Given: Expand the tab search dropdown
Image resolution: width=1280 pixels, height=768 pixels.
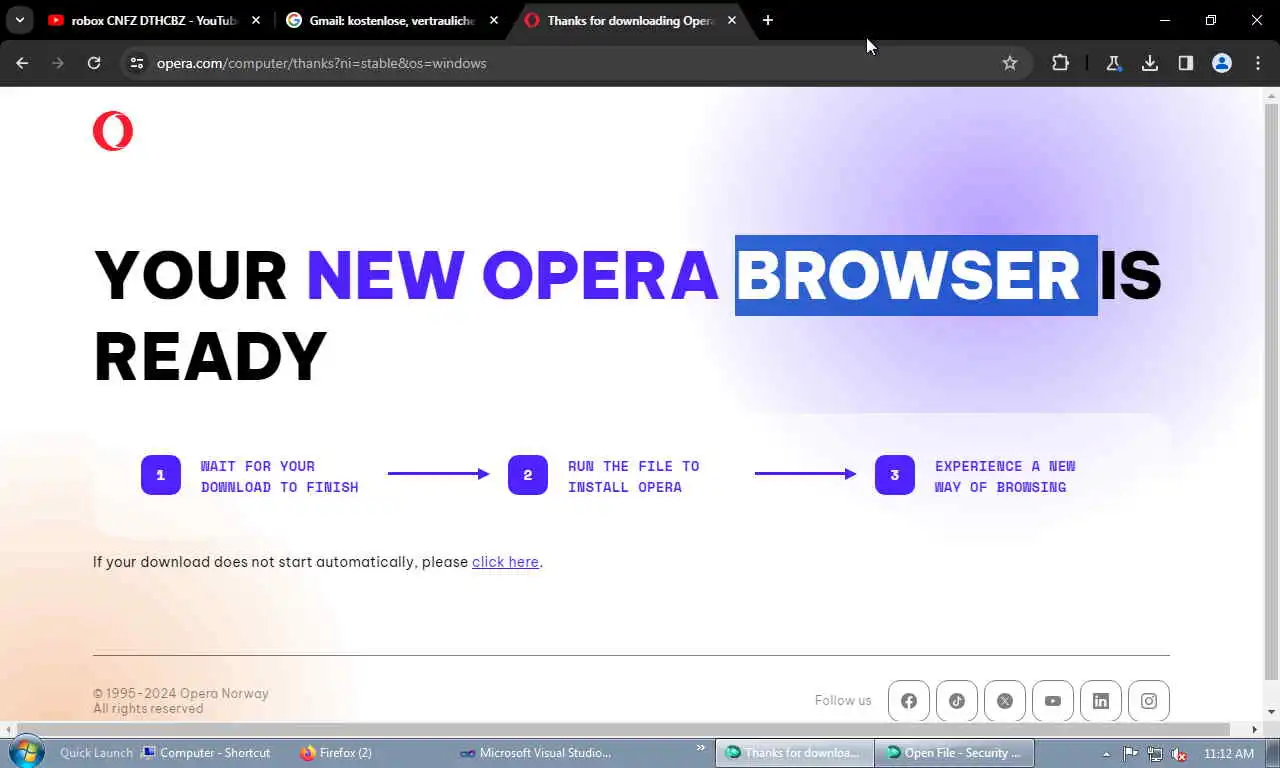Looking at the screenshot, I should coord(19,20).
